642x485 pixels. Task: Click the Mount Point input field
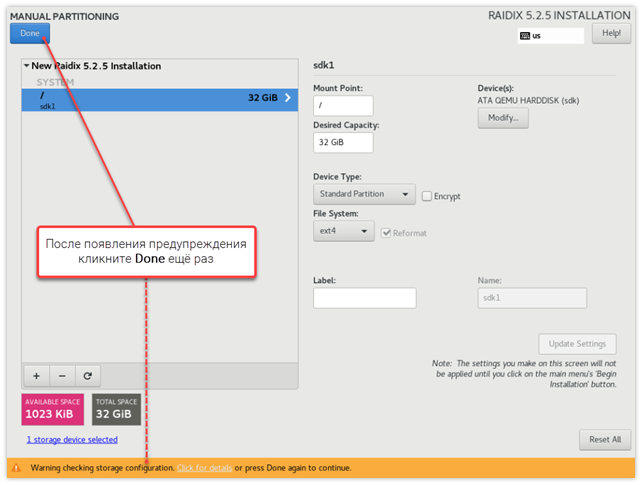[343, 106]
